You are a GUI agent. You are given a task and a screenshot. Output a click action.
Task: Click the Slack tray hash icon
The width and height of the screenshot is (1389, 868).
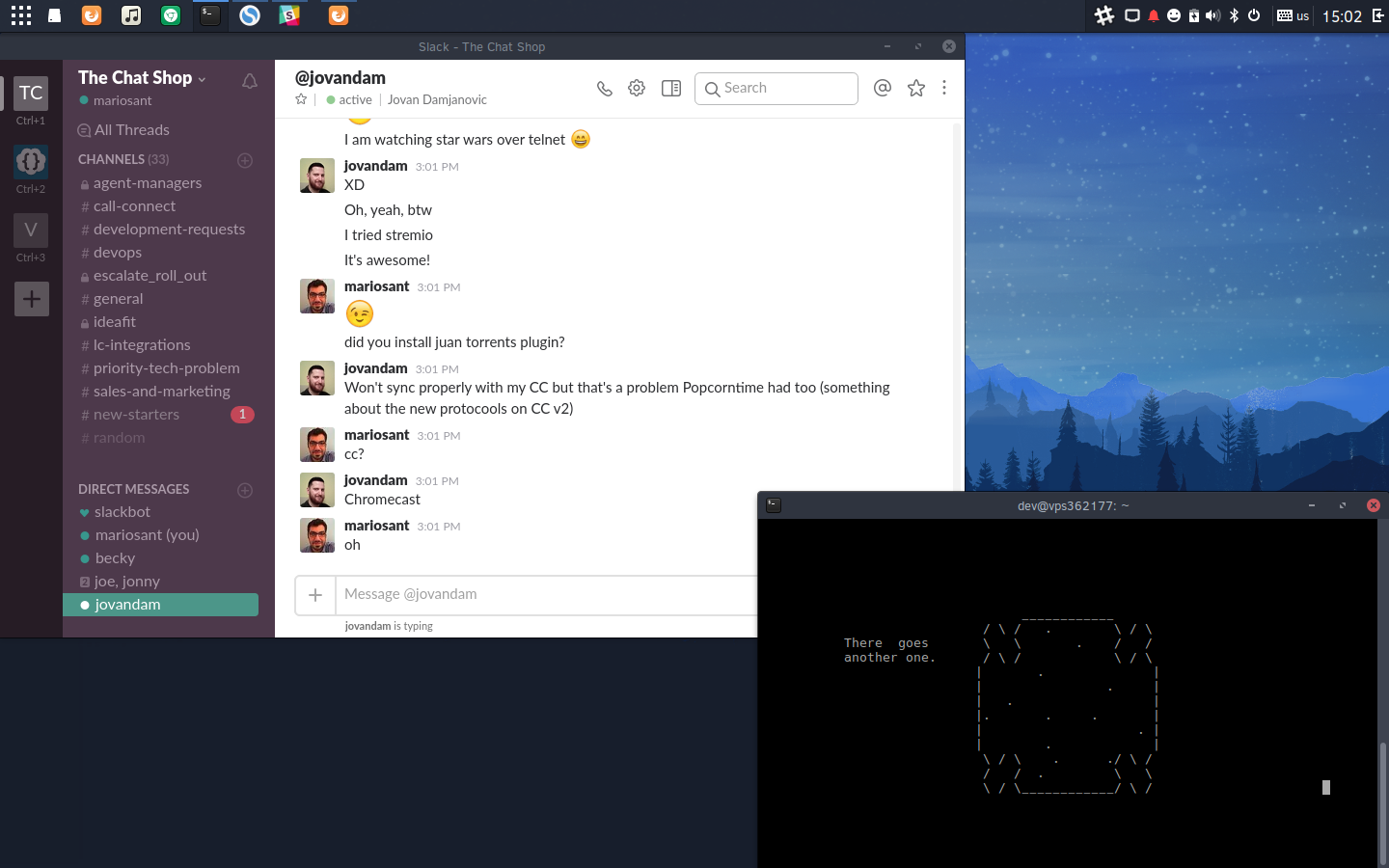[x=1104, y=15]
